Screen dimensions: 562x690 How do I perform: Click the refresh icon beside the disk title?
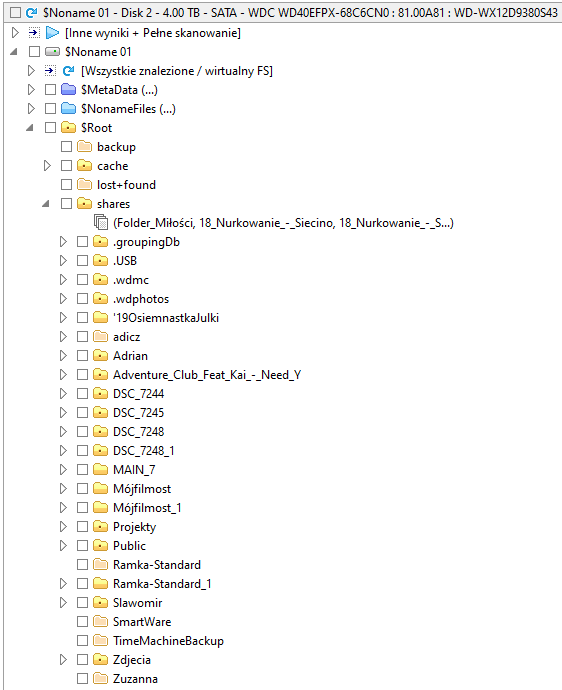point(32,13)
